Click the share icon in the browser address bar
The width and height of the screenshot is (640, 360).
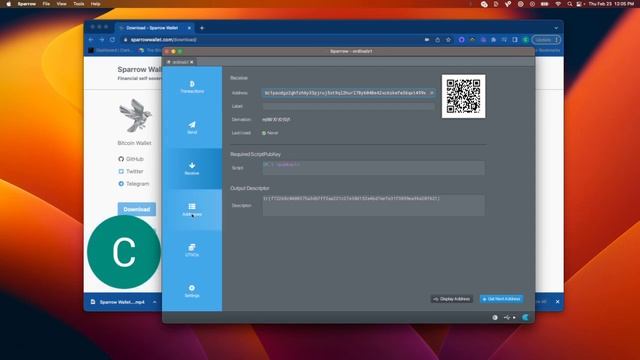point(437,40)
